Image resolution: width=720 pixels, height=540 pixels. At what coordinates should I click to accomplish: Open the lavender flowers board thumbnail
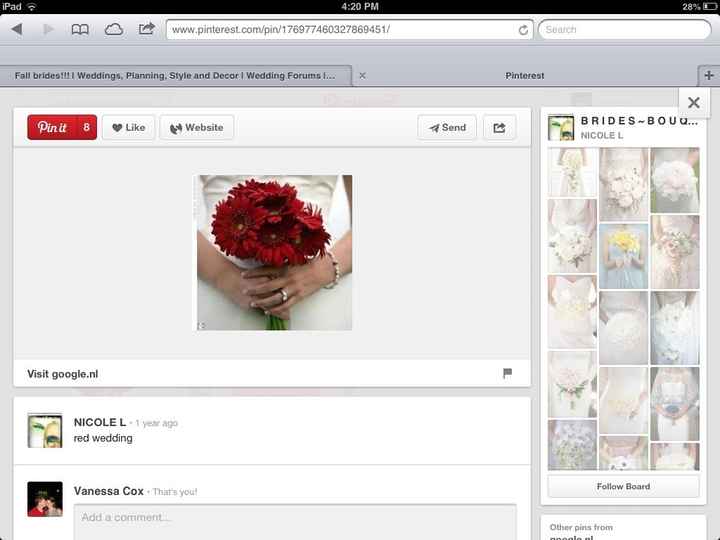click(572, 445)
